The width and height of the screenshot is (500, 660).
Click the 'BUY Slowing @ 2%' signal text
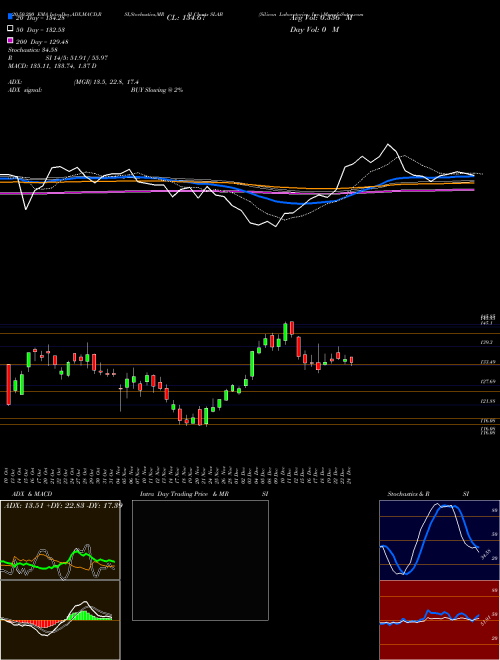tap(157, 90)
